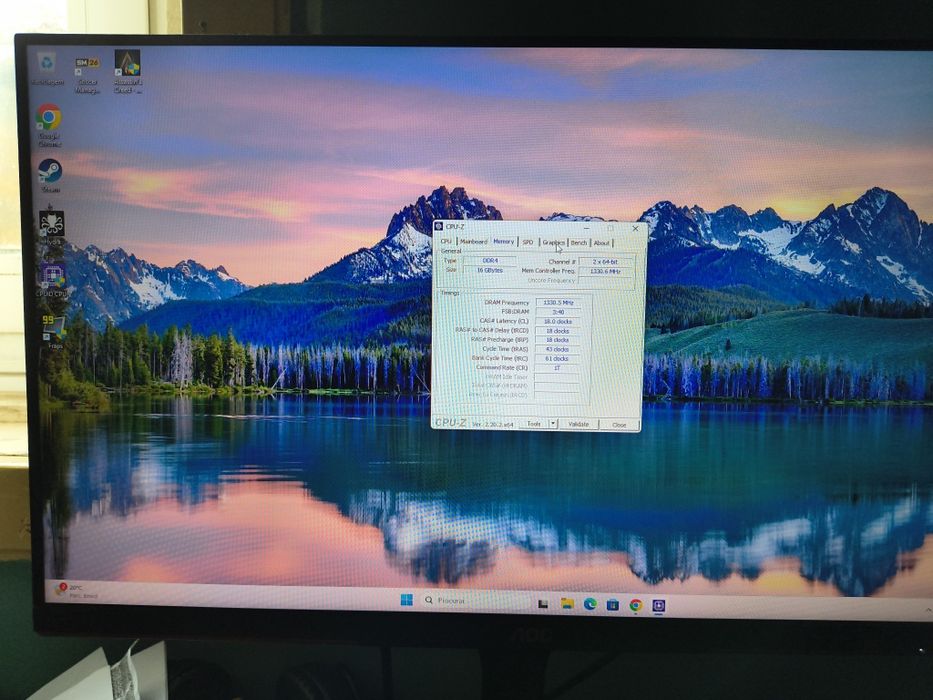933x700 pixels.
Task: Click the CPU-Z version text
Action: (x=493, y=423)
